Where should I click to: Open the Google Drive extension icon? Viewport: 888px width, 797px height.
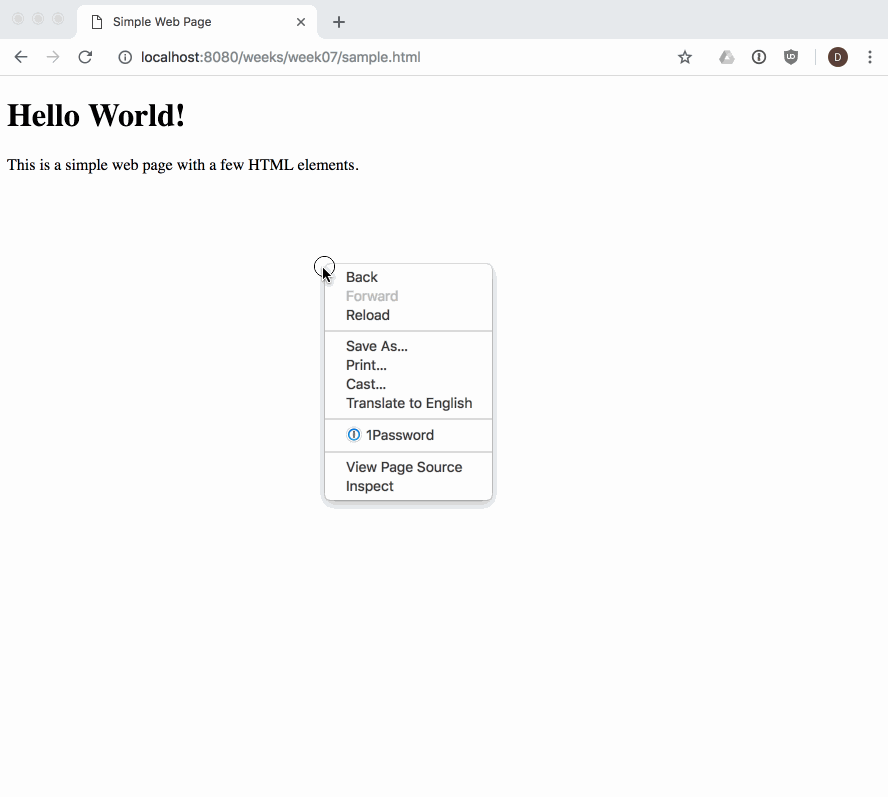[727, 57]
